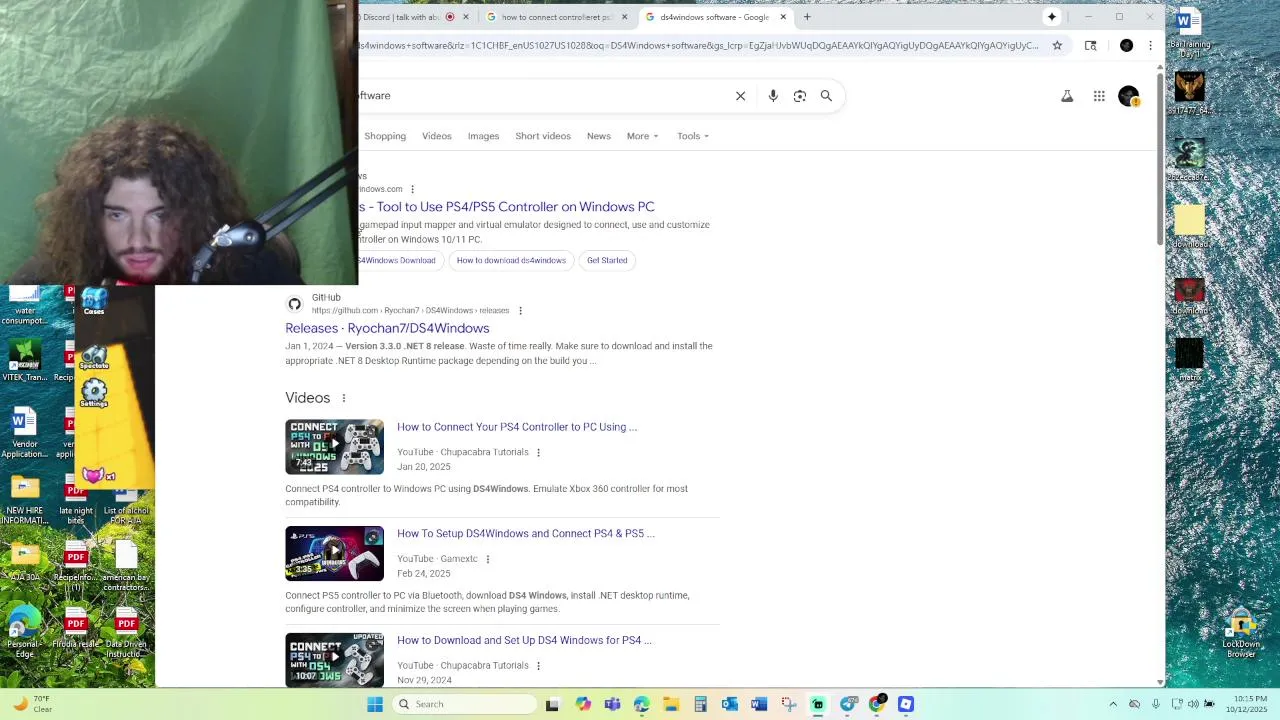Open 'How To Setup DS4Windows' video link

[526, 534]
